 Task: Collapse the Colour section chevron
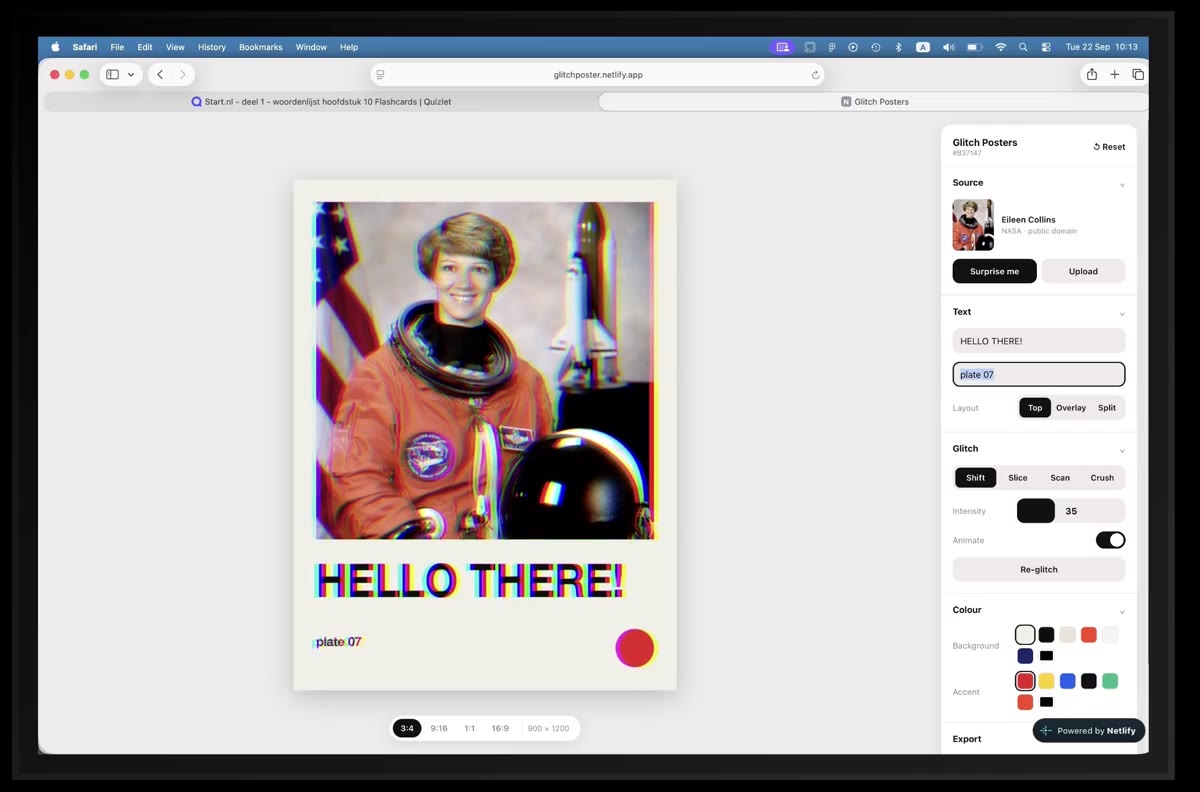coord(1122,612)
